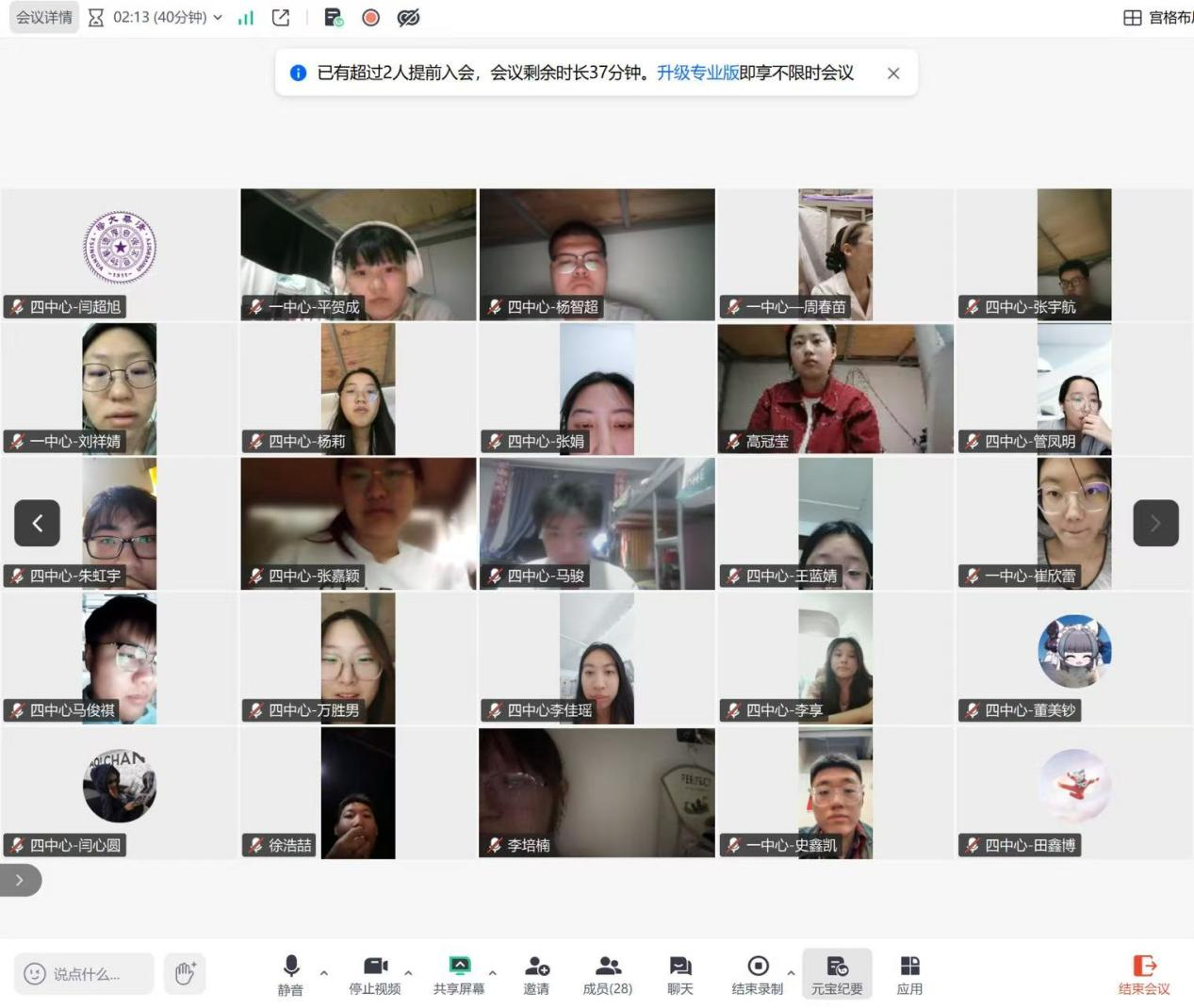Dismiss the meeting time notification banner
This screenshot has width=1194, height=1008.
[x=893, y=73]
